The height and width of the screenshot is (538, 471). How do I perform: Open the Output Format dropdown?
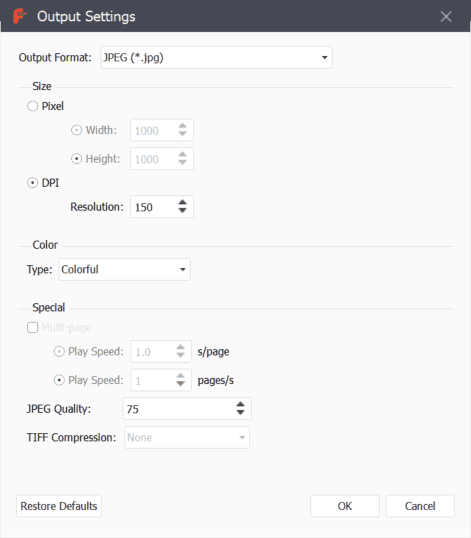click(x=216, y=57)
